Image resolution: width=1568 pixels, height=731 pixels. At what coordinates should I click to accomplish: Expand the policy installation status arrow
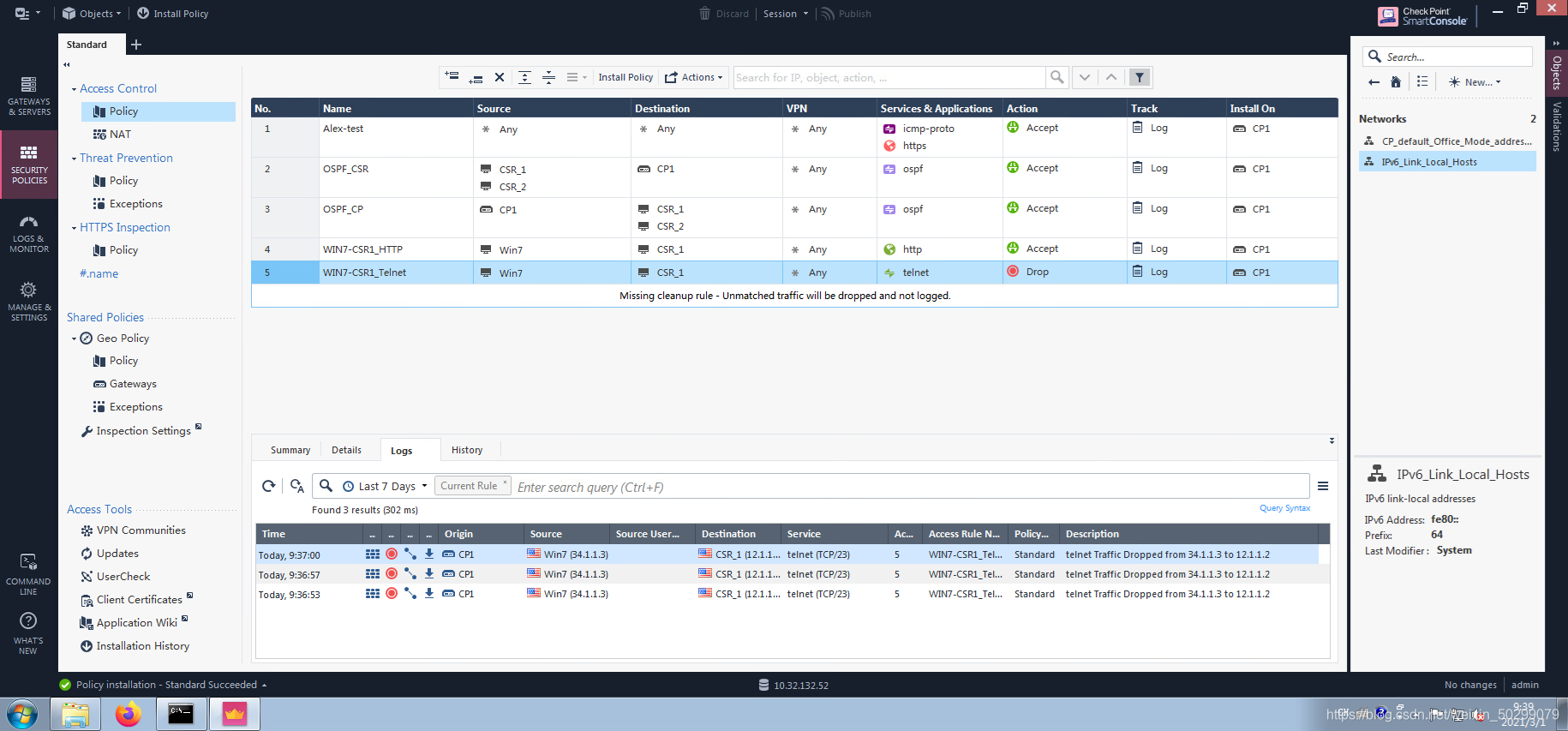tap(264, 686)
